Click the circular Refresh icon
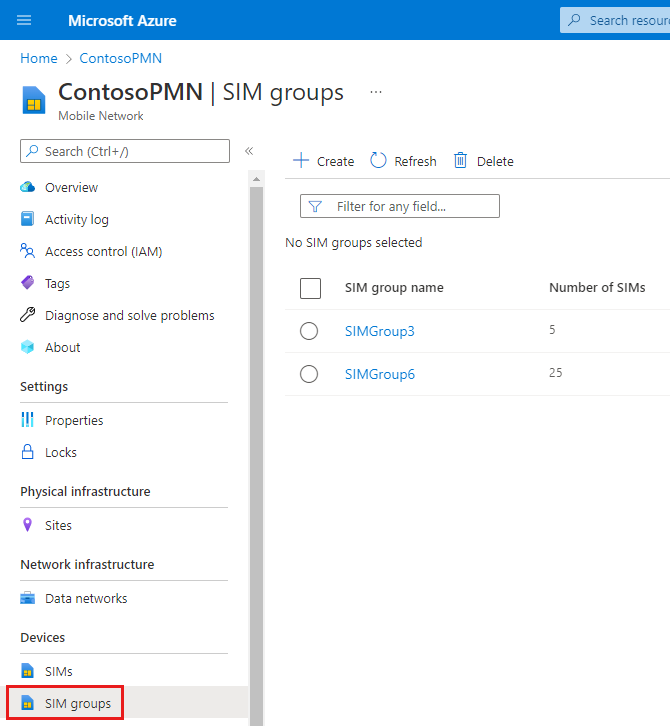The width and height of the screenshot is (670, 726). (378, 161)
